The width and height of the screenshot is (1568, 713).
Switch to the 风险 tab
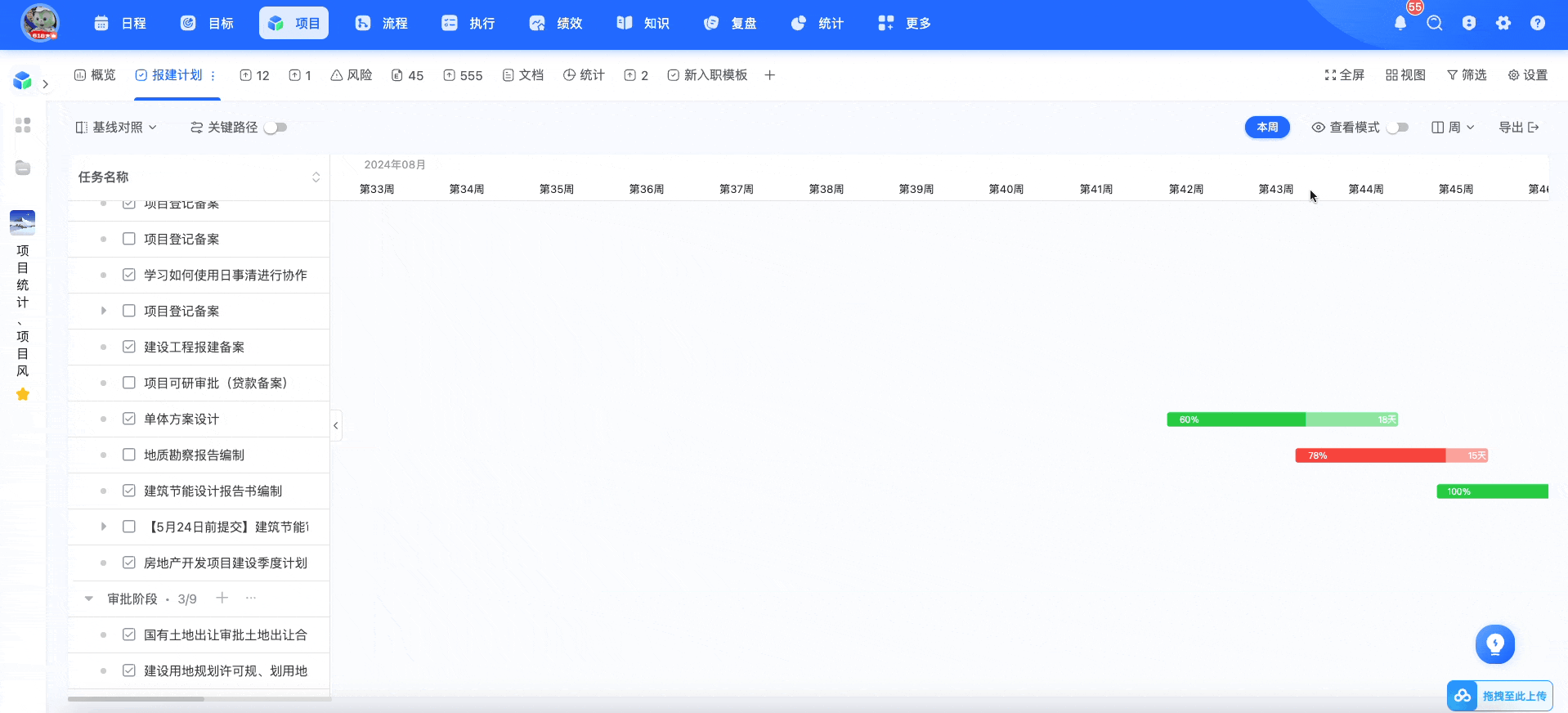point(352,75)
